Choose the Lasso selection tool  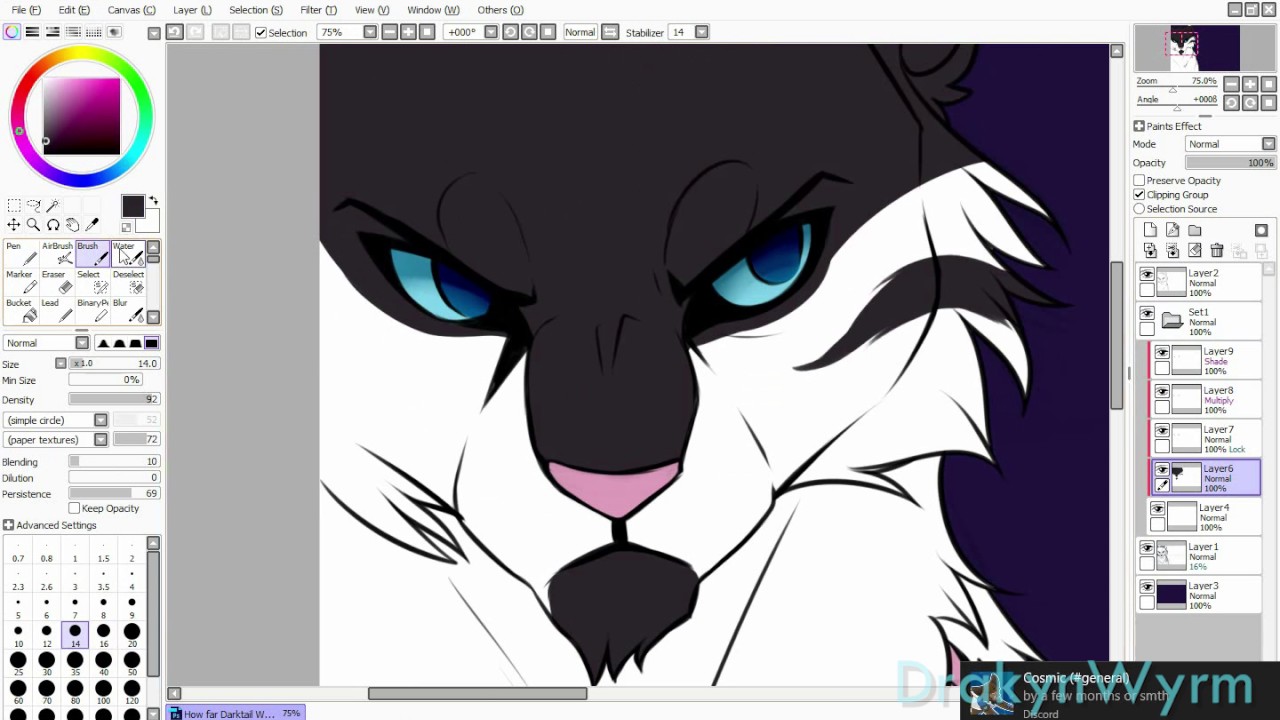point(33,206)
